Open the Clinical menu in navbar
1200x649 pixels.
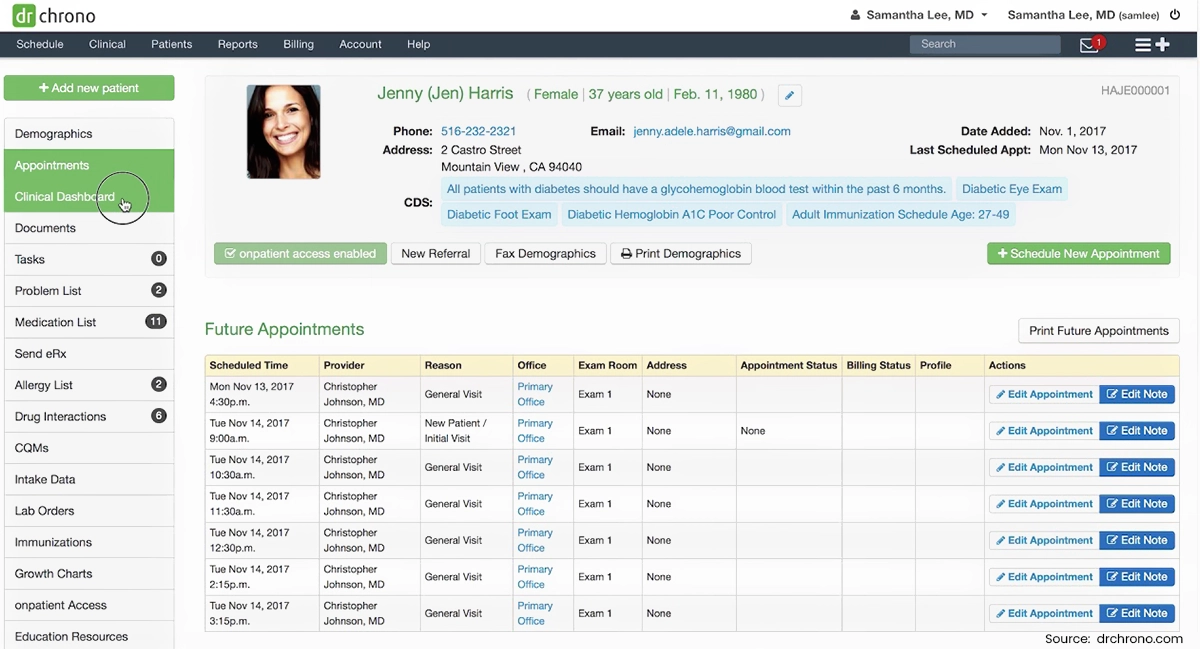click(x=107, y=44)
